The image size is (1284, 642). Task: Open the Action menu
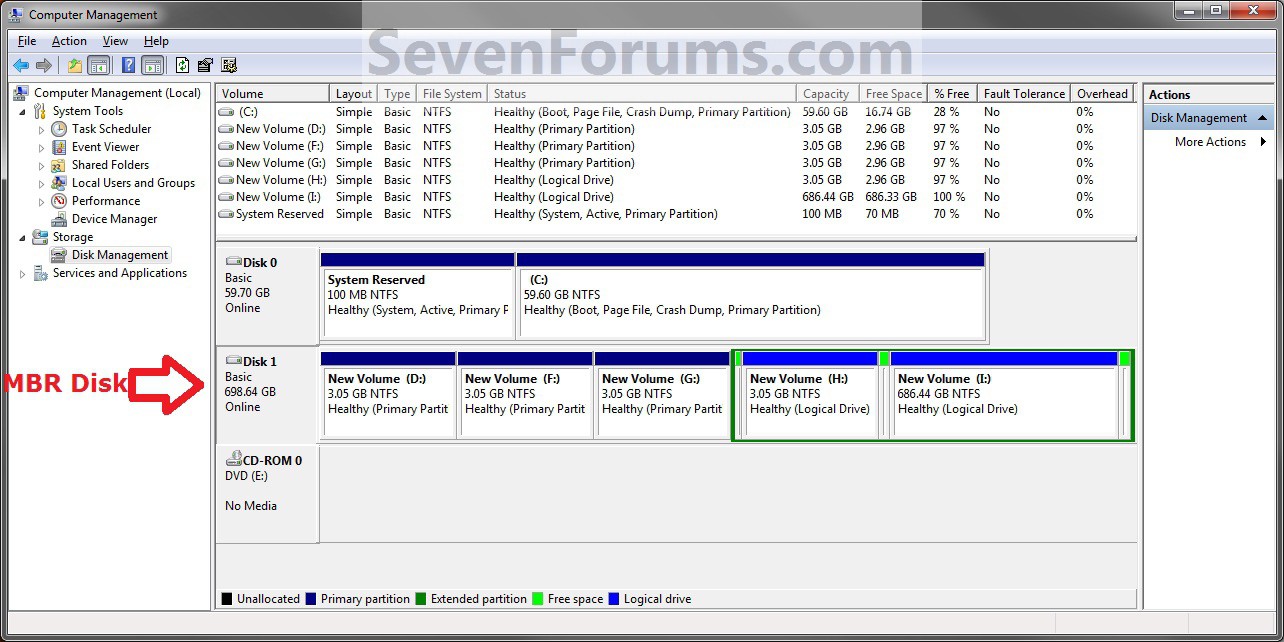pyautogui.click(x=68, y=40)
